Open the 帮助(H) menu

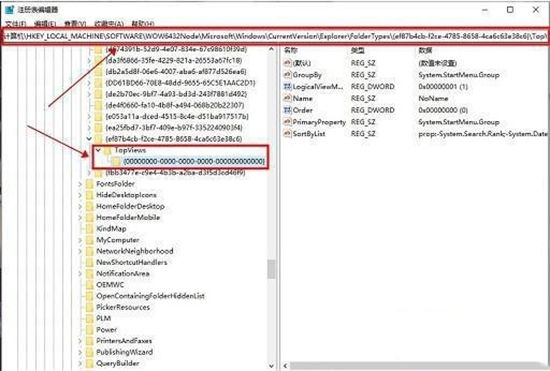(143, 24)
